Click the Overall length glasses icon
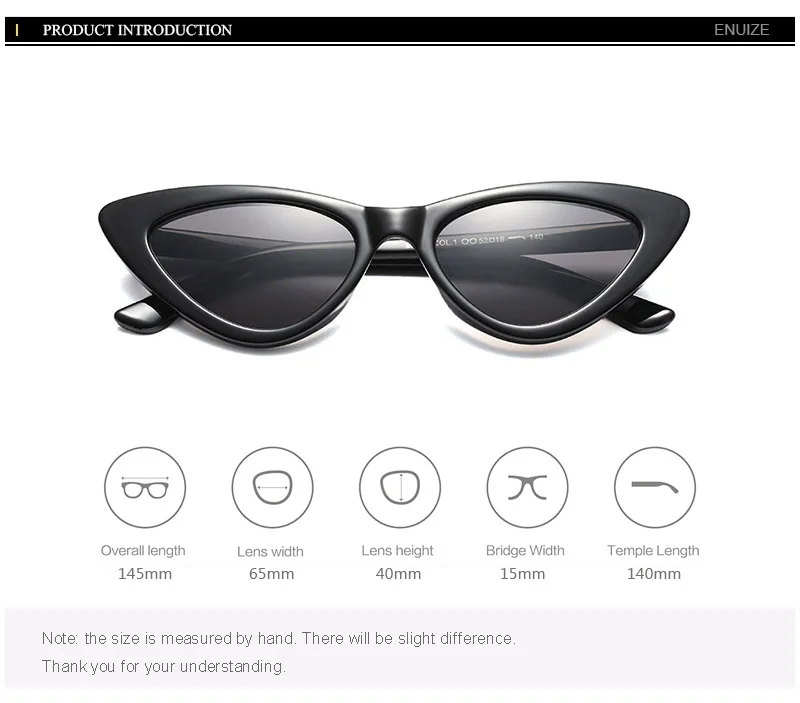This screenshot has height=703, width=800. [x=145, y=488]
